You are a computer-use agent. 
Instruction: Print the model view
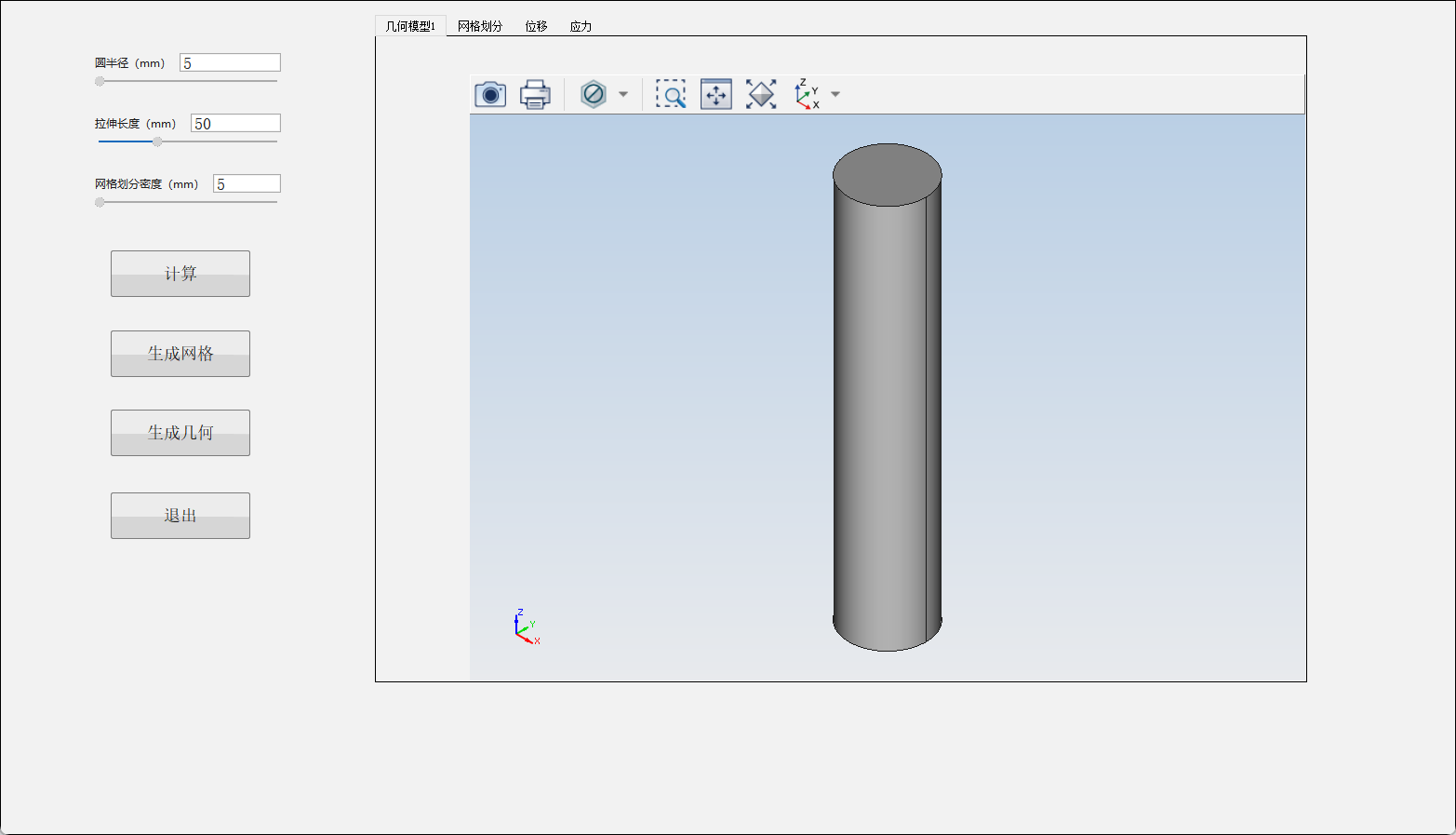click(535, 94)
